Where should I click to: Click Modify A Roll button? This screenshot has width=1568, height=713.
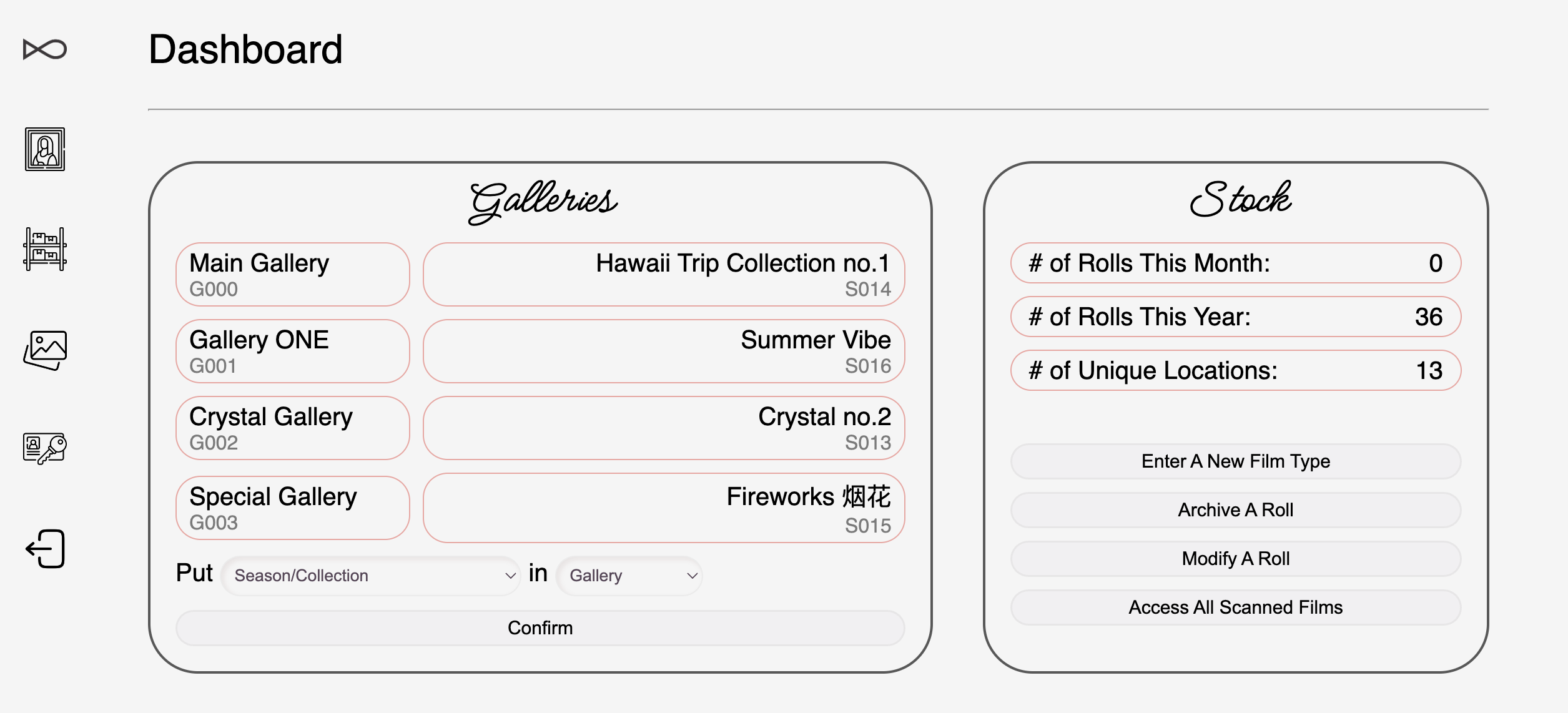pyautogui.click(x=1235, y=559)
